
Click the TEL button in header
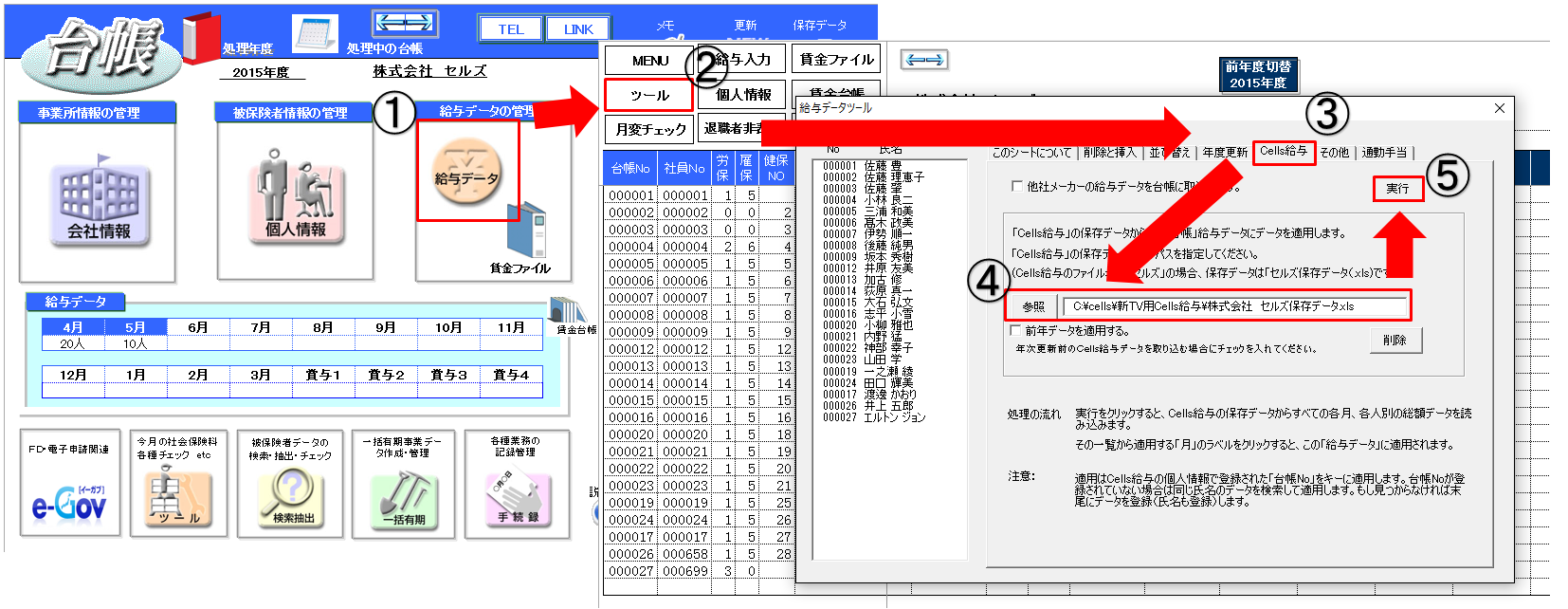click(511, 29)
